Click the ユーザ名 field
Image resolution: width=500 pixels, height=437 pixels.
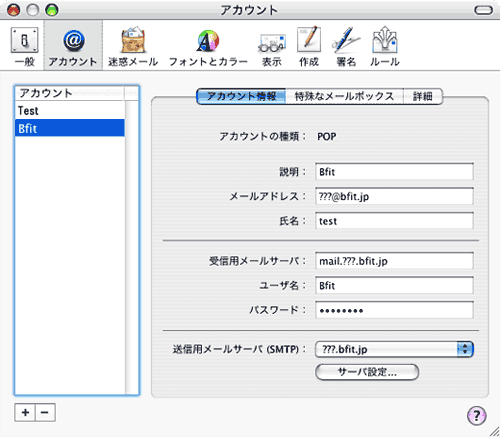(x=394, y=285)
